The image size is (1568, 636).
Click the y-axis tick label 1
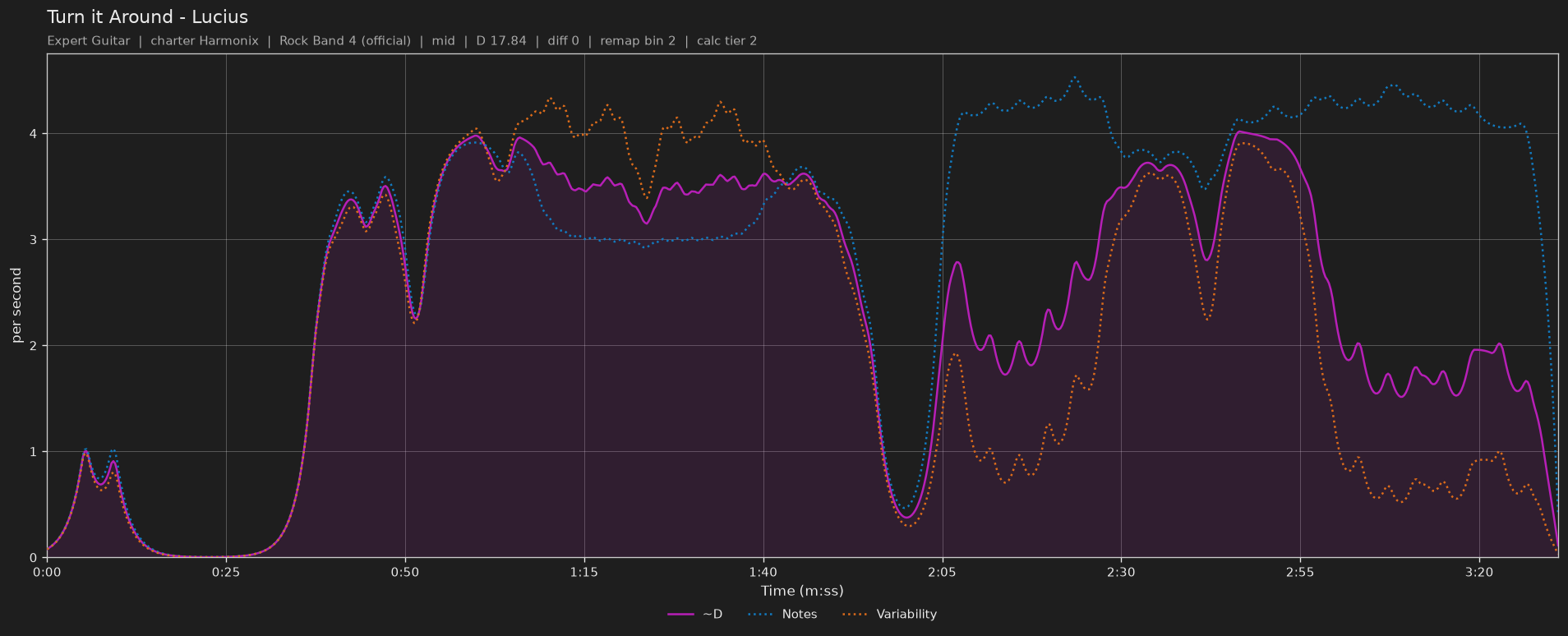click(35, 452)
